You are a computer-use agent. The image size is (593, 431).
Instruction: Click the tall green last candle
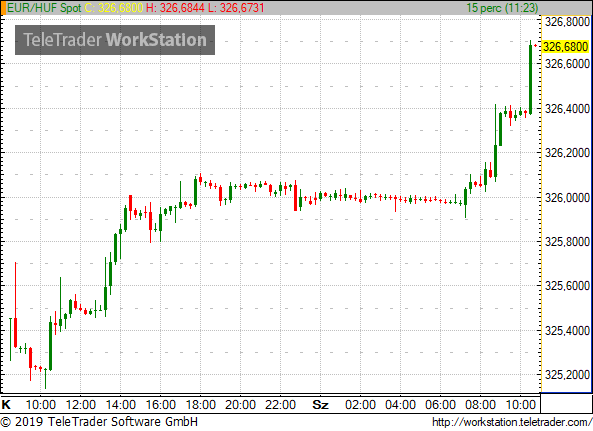pos(530,79)
